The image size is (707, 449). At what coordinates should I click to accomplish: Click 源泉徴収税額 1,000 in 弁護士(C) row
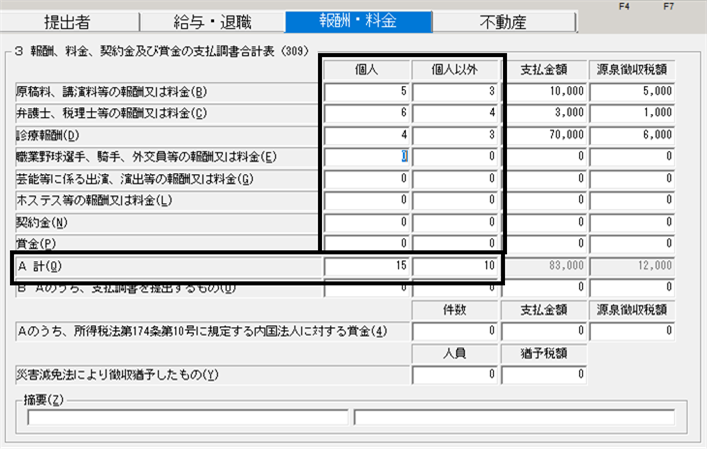tap(632, 113)
